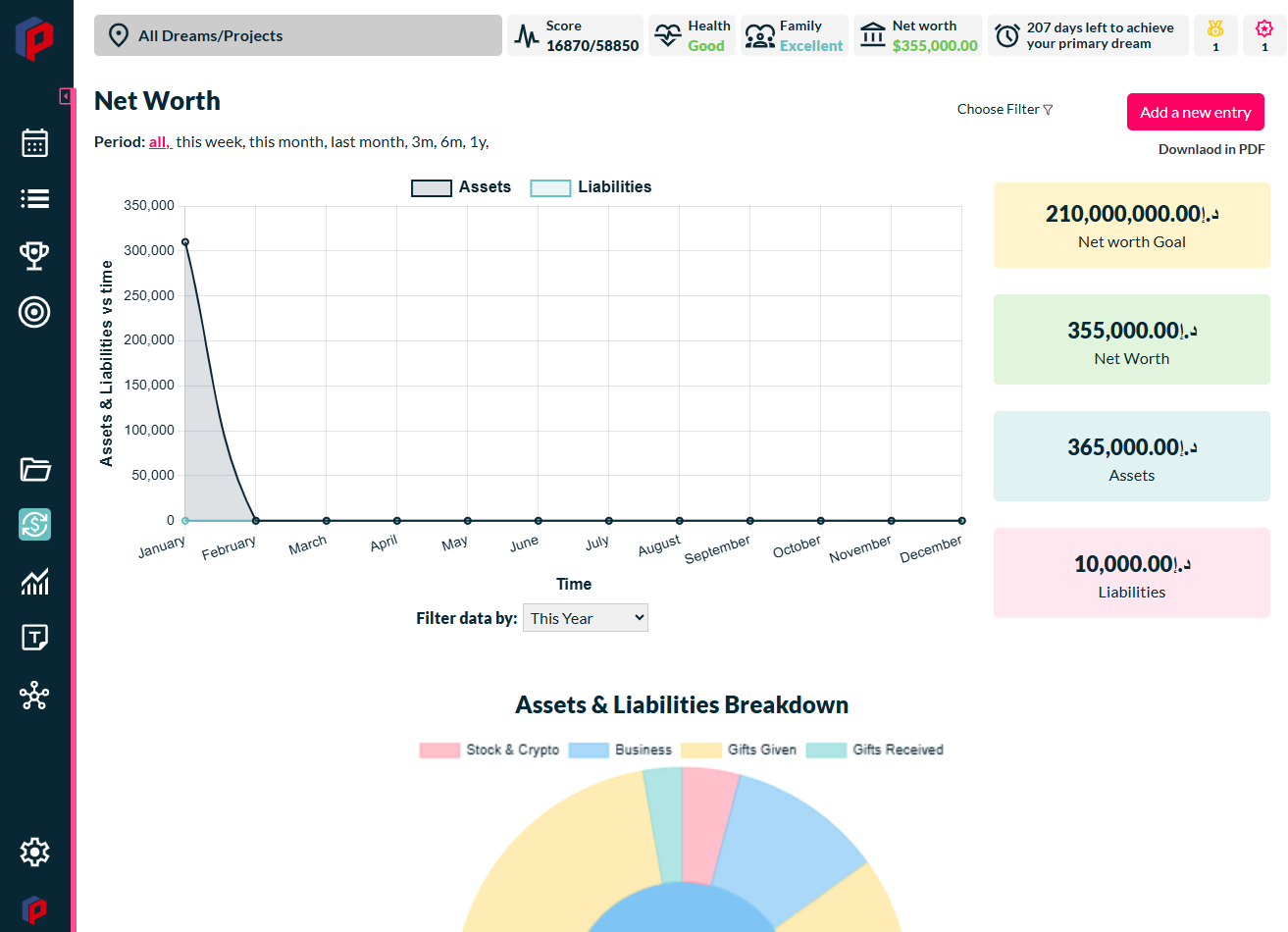Toggle Business legend item

tap(620, 750)
